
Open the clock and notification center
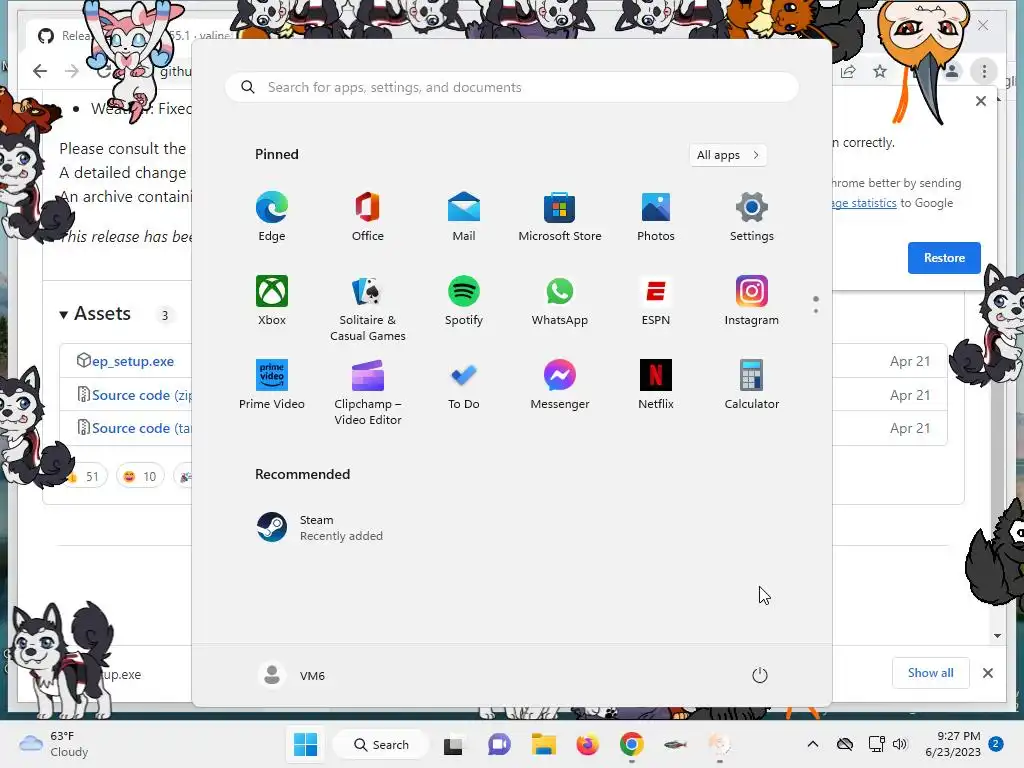[x=963, y=744]
